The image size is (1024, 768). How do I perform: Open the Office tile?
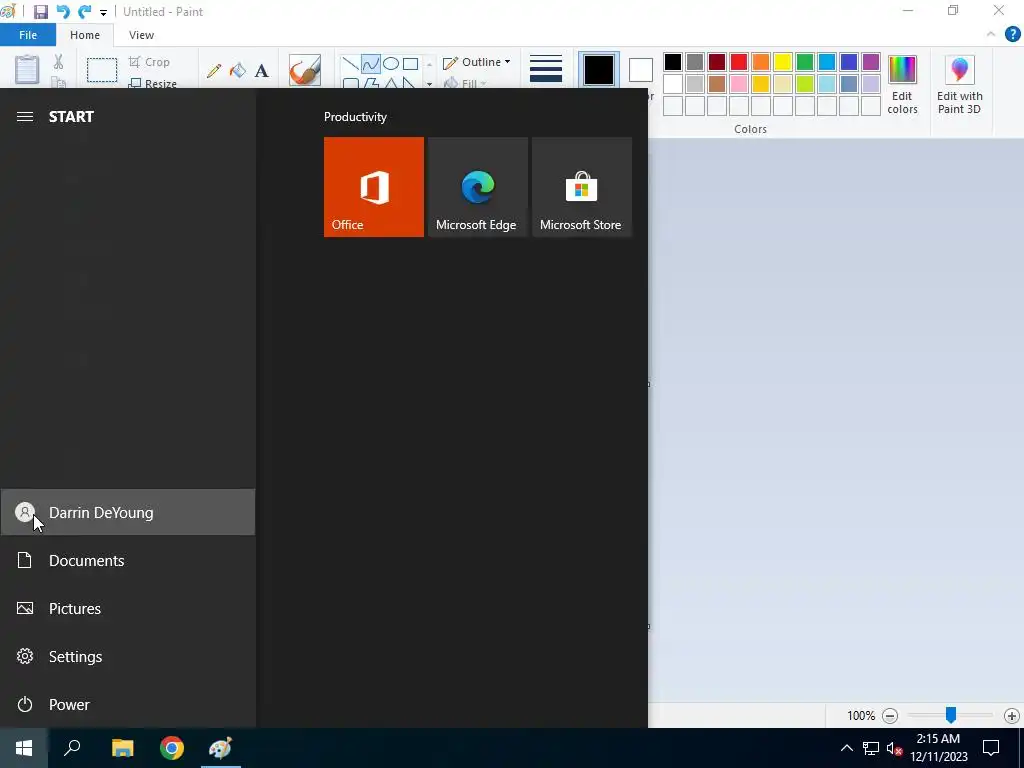click(374, 187)
